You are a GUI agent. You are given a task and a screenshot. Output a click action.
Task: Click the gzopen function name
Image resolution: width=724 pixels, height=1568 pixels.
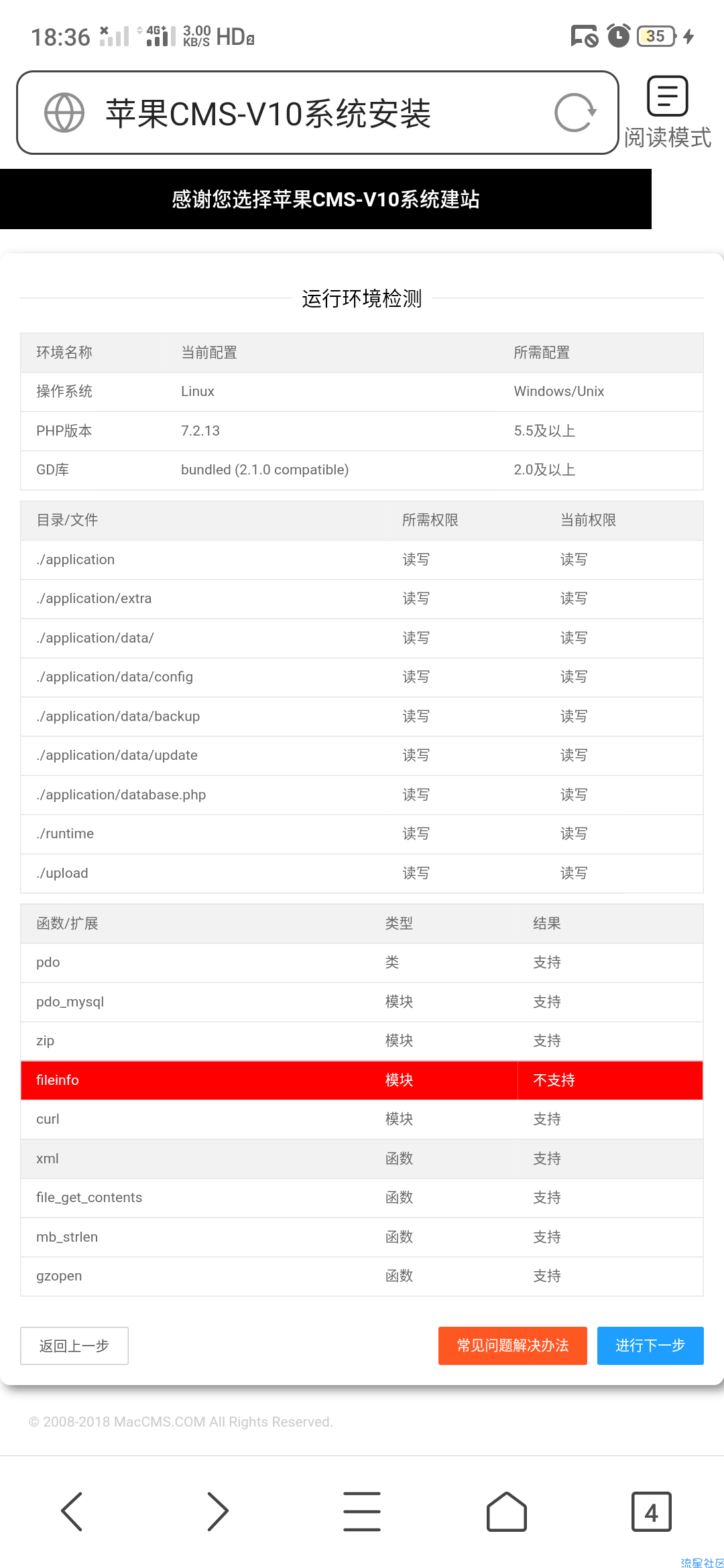(59, 1276)
